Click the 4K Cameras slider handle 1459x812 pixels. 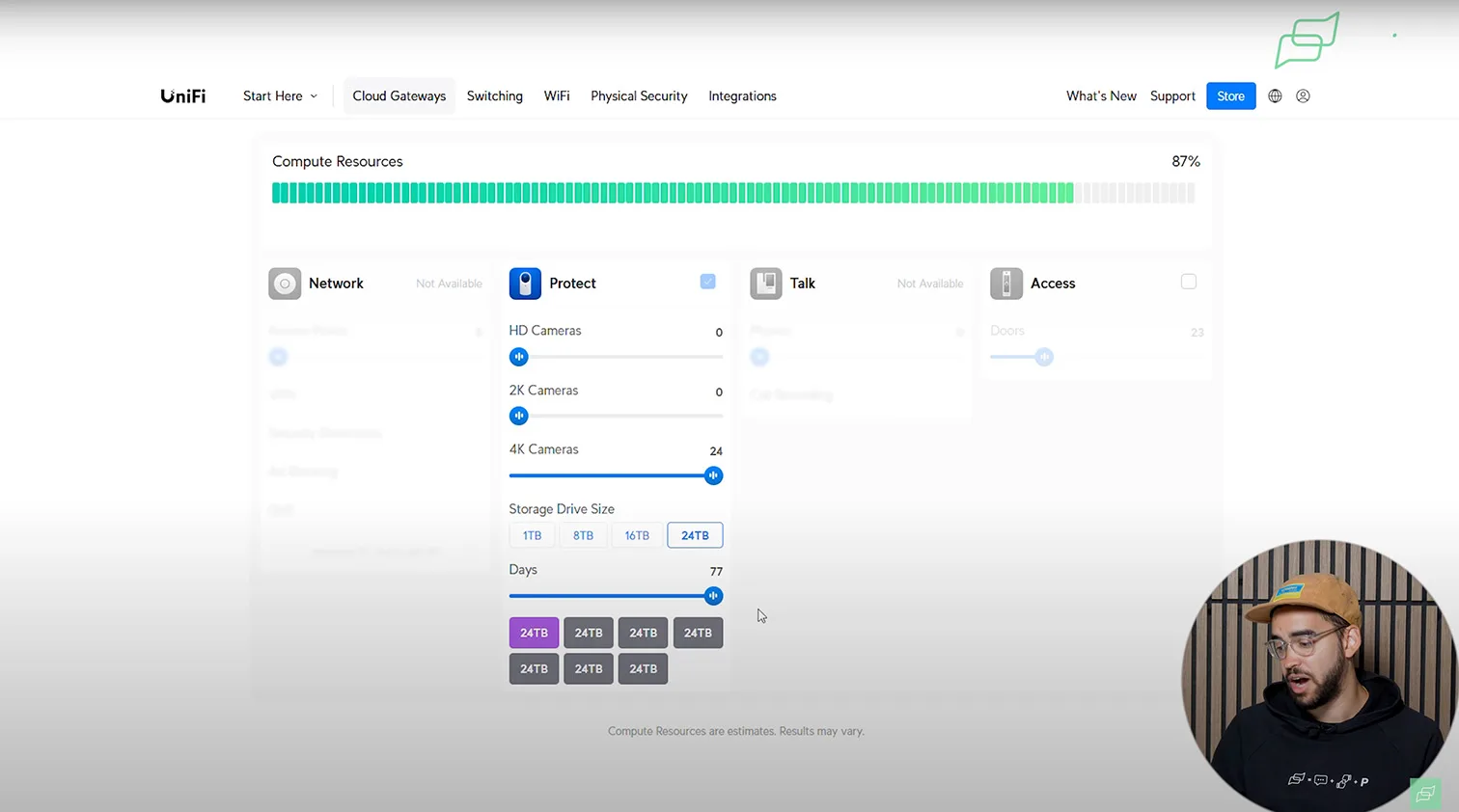click(x=713, y=475)
